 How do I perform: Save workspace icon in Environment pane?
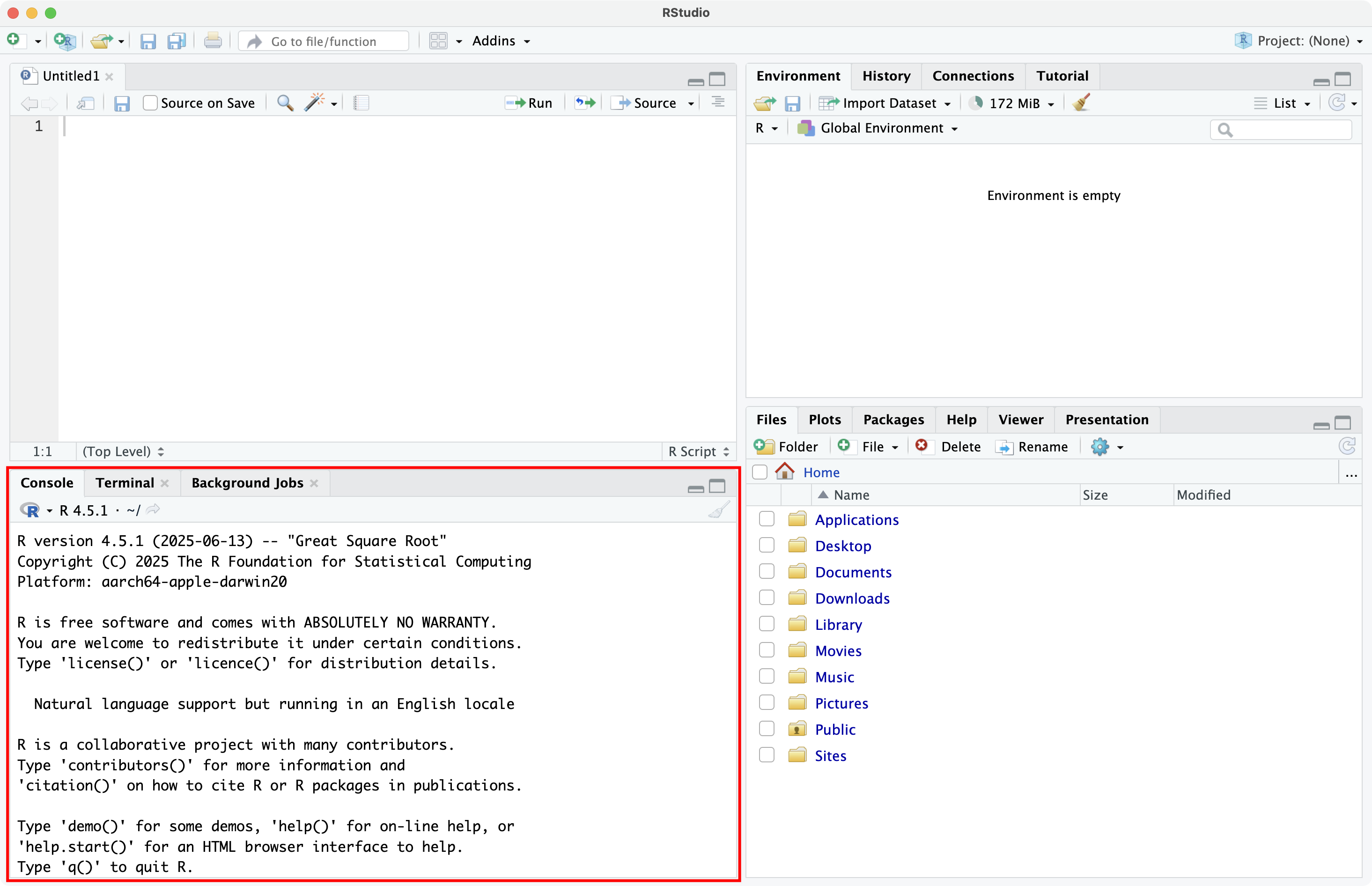[793, 103]
